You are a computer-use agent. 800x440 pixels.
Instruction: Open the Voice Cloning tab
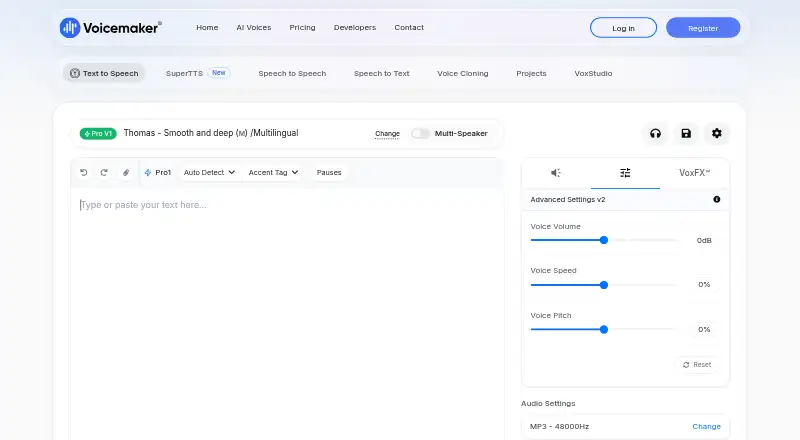[463, 74]
